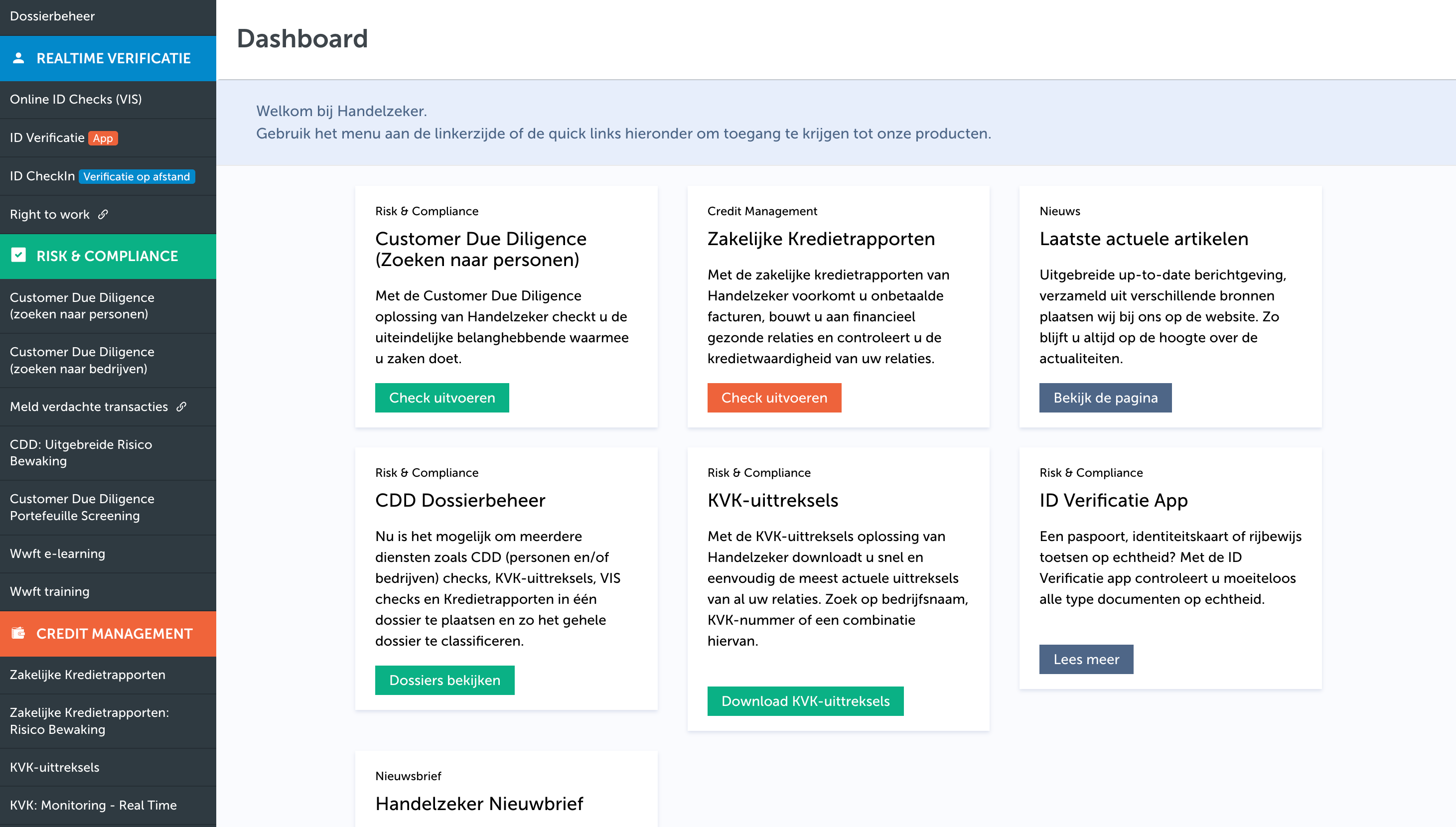Click the wallet icon beside Credit Management
The width and height of the screenshot is (1456, 827).
(x=19, y=633)
